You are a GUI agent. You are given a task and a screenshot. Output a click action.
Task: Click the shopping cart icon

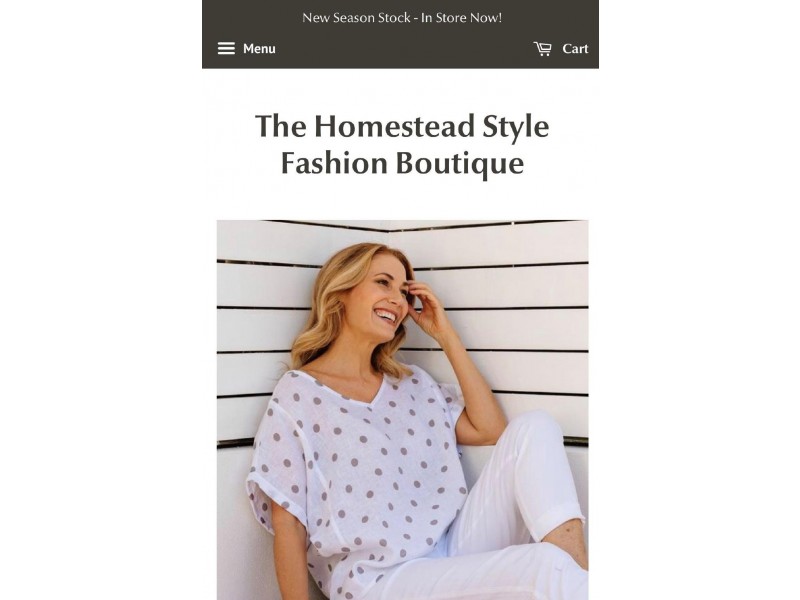tap(542, 49)
